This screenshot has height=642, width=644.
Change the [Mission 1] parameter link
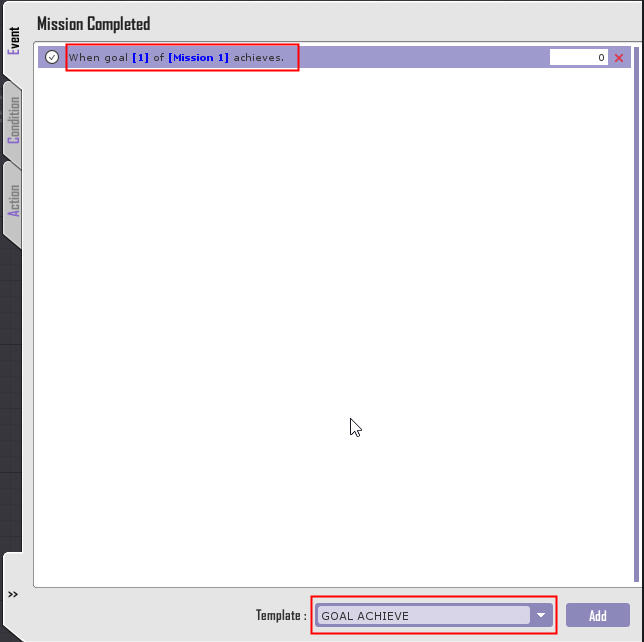coord(198,58)
